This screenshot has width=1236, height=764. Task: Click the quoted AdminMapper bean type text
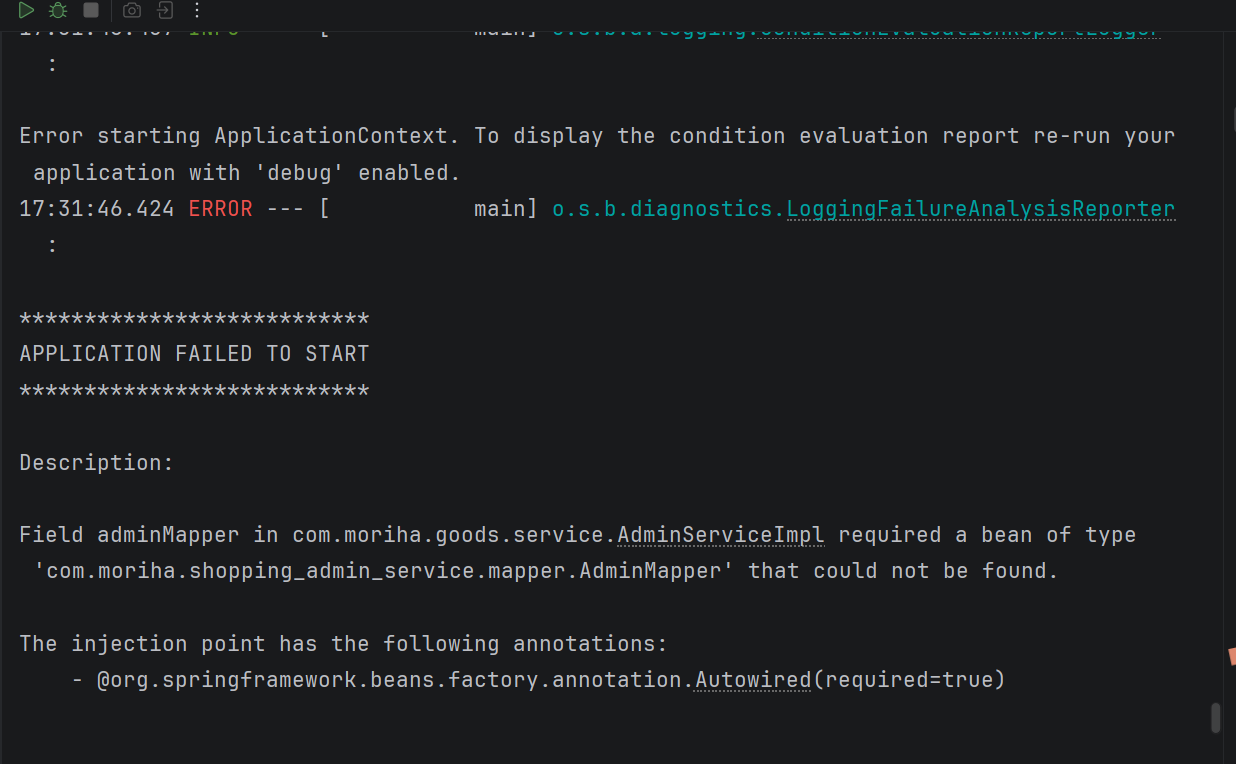384,571
